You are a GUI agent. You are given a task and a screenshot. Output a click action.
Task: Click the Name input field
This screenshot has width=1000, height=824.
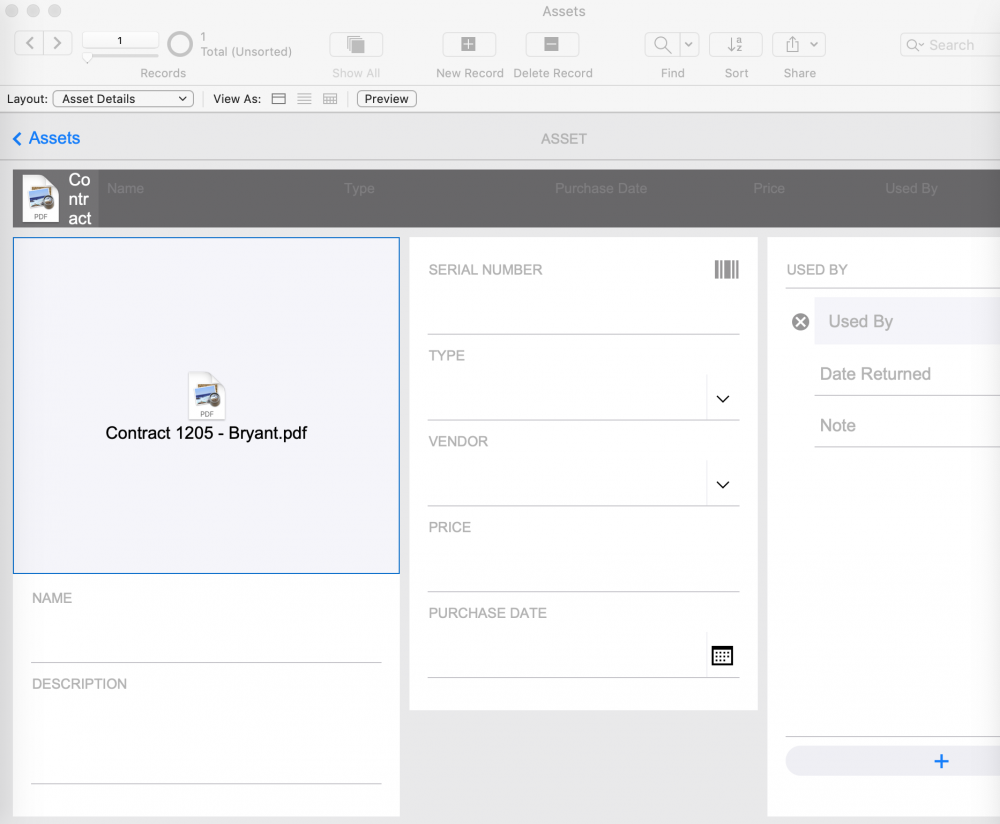click(206, 638)
